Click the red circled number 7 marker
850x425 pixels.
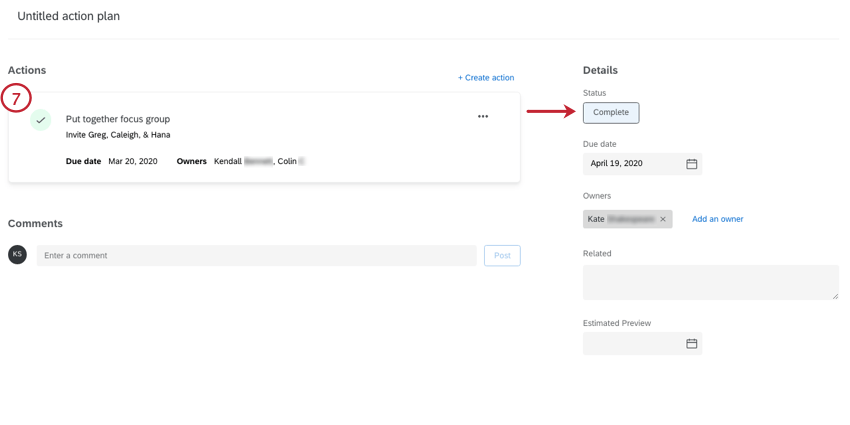click(16, 98)
